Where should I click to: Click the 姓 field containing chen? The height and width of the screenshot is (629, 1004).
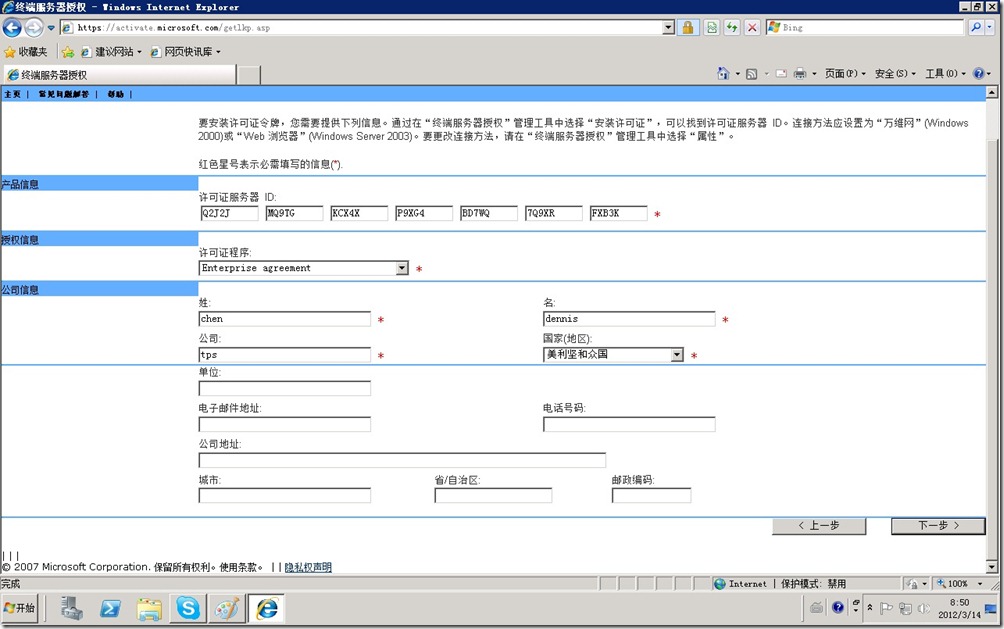(284, 319)
